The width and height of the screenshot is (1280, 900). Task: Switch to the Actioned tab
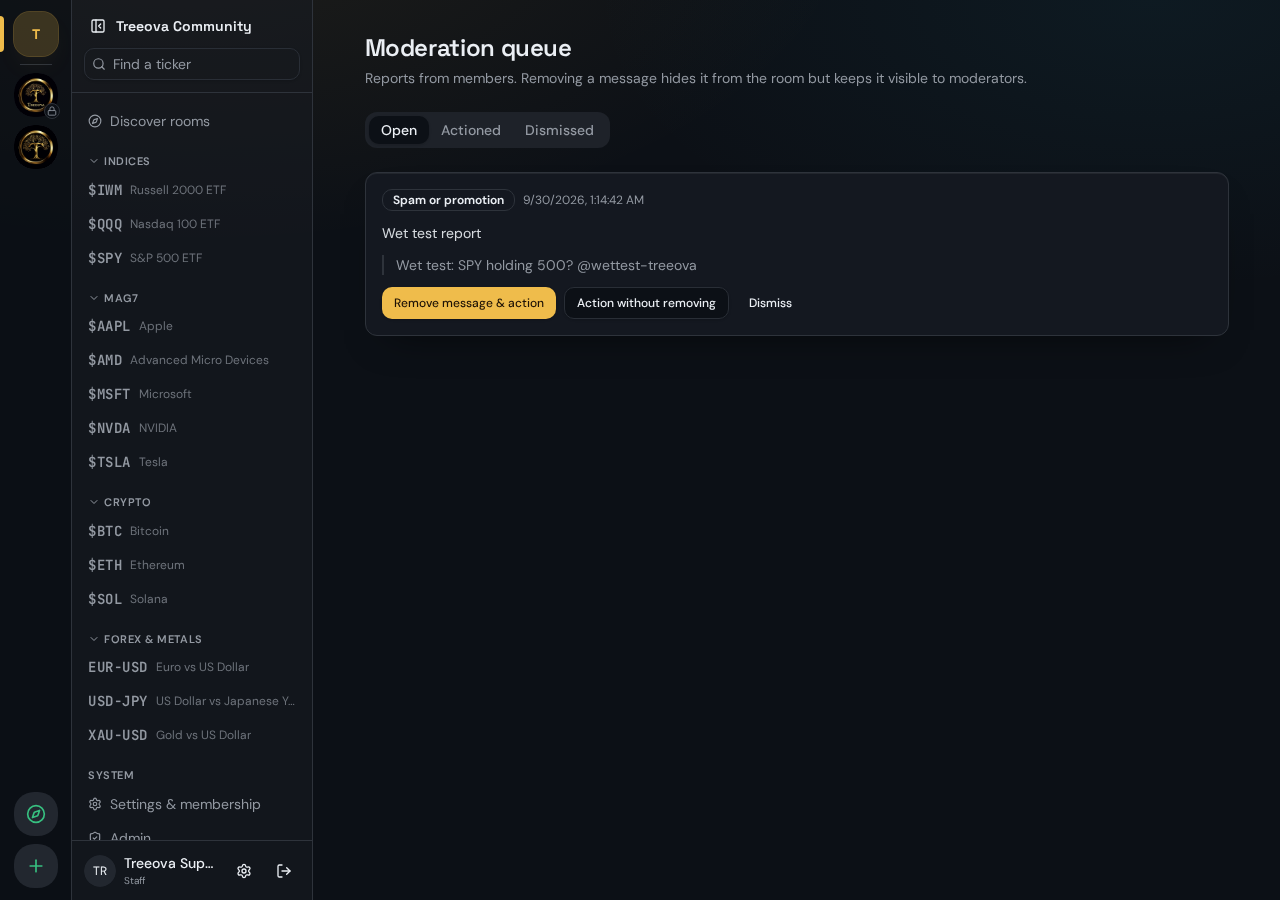(471, 130)
